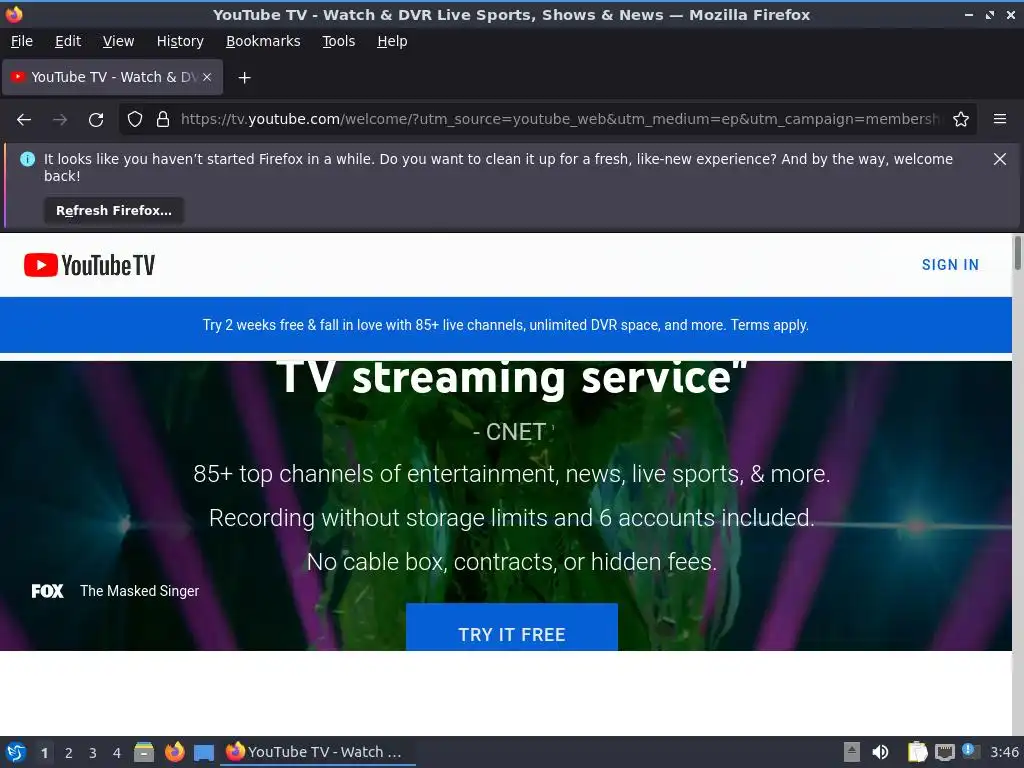Open the update notifier tray icon
This screenshot has height=768, width=1024.
(x=970, y=752)
